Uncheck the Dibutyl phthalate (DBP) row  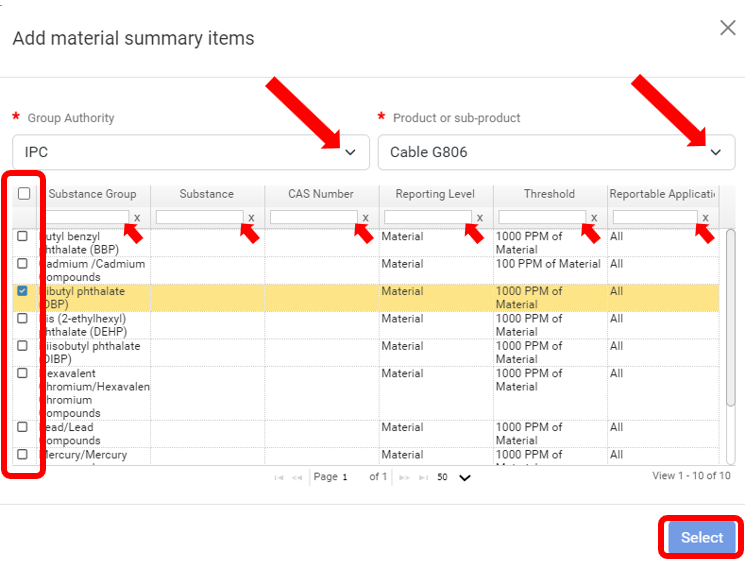click(23, 291)
